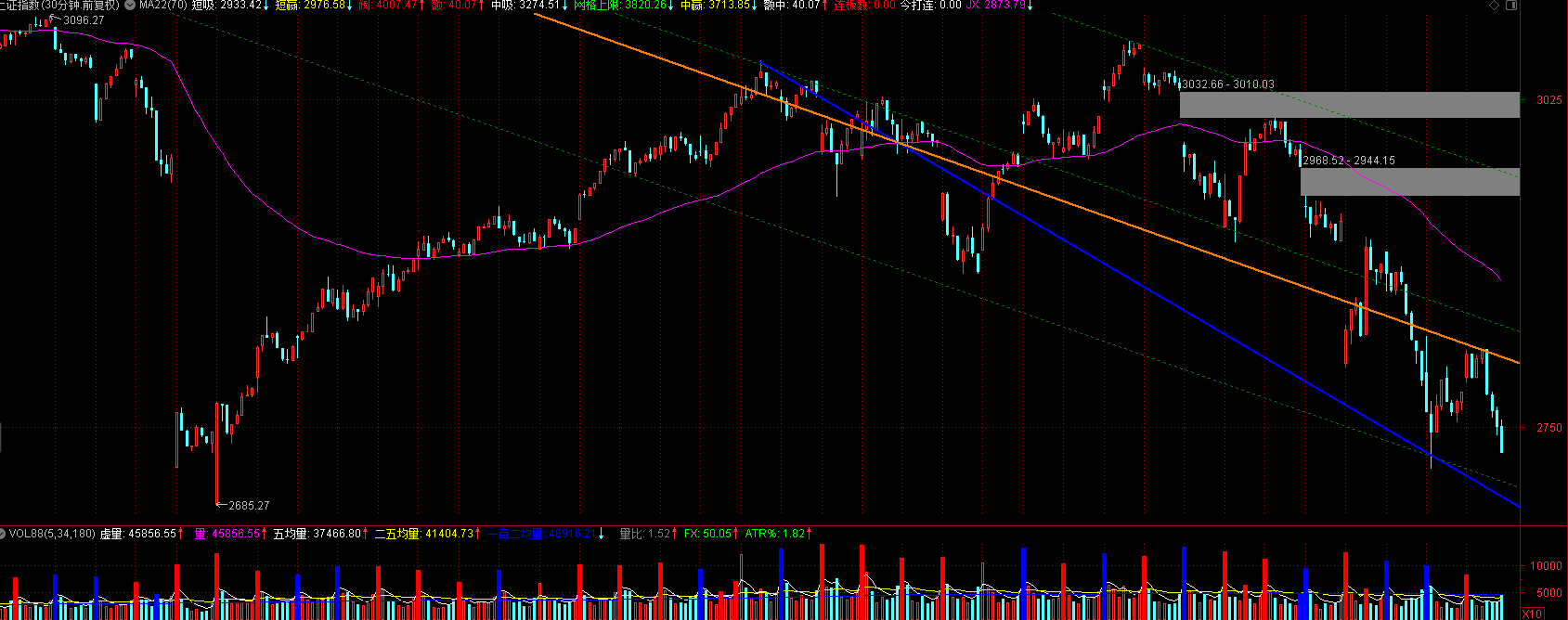Click the 10000 volume axis label
This screenshot has width=1568, height=620.
tap(1546, 566)
